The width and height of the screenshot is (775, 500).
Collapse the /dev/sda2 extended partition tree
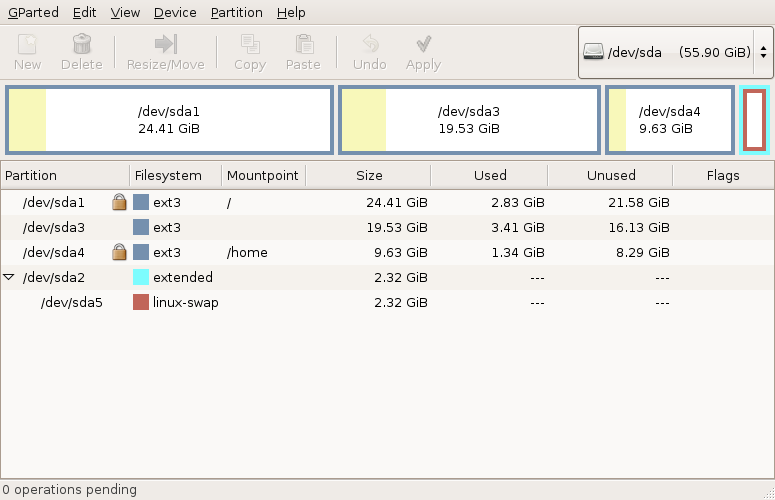9,277
